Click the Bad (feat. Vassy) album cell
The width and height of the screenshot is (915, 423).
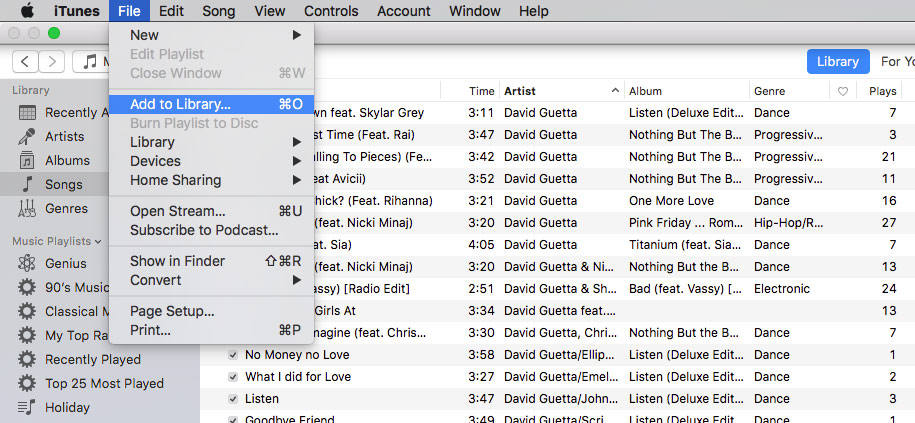pos(686,289)
